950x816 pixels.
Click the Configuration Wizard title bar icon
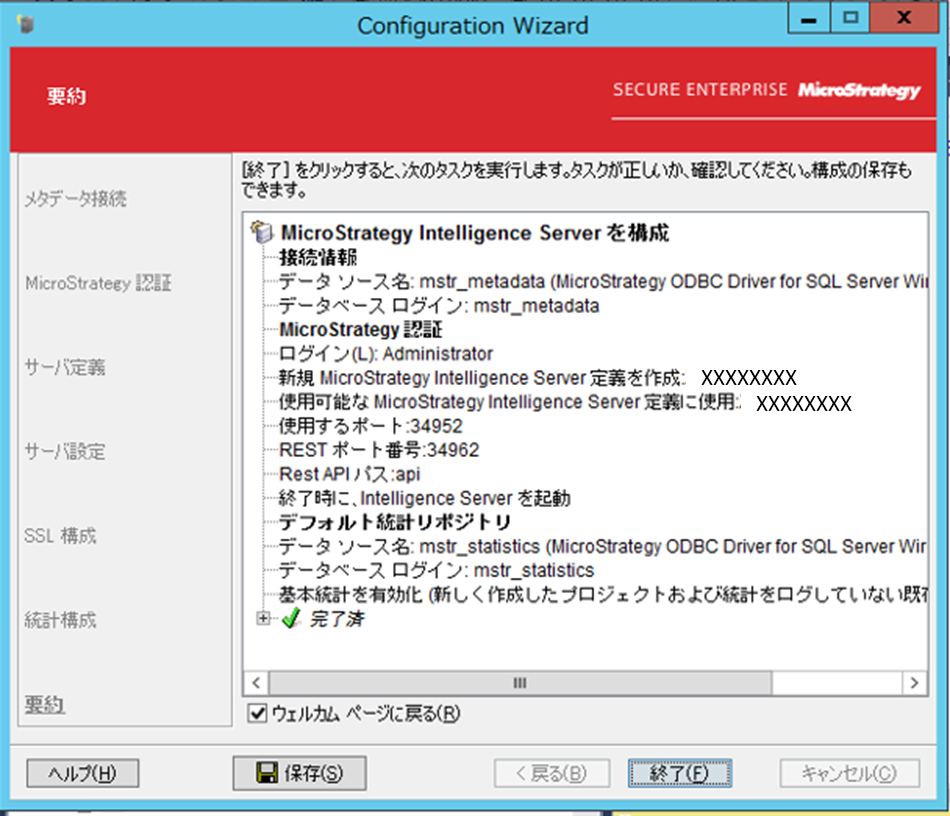[x=25, y=24]
